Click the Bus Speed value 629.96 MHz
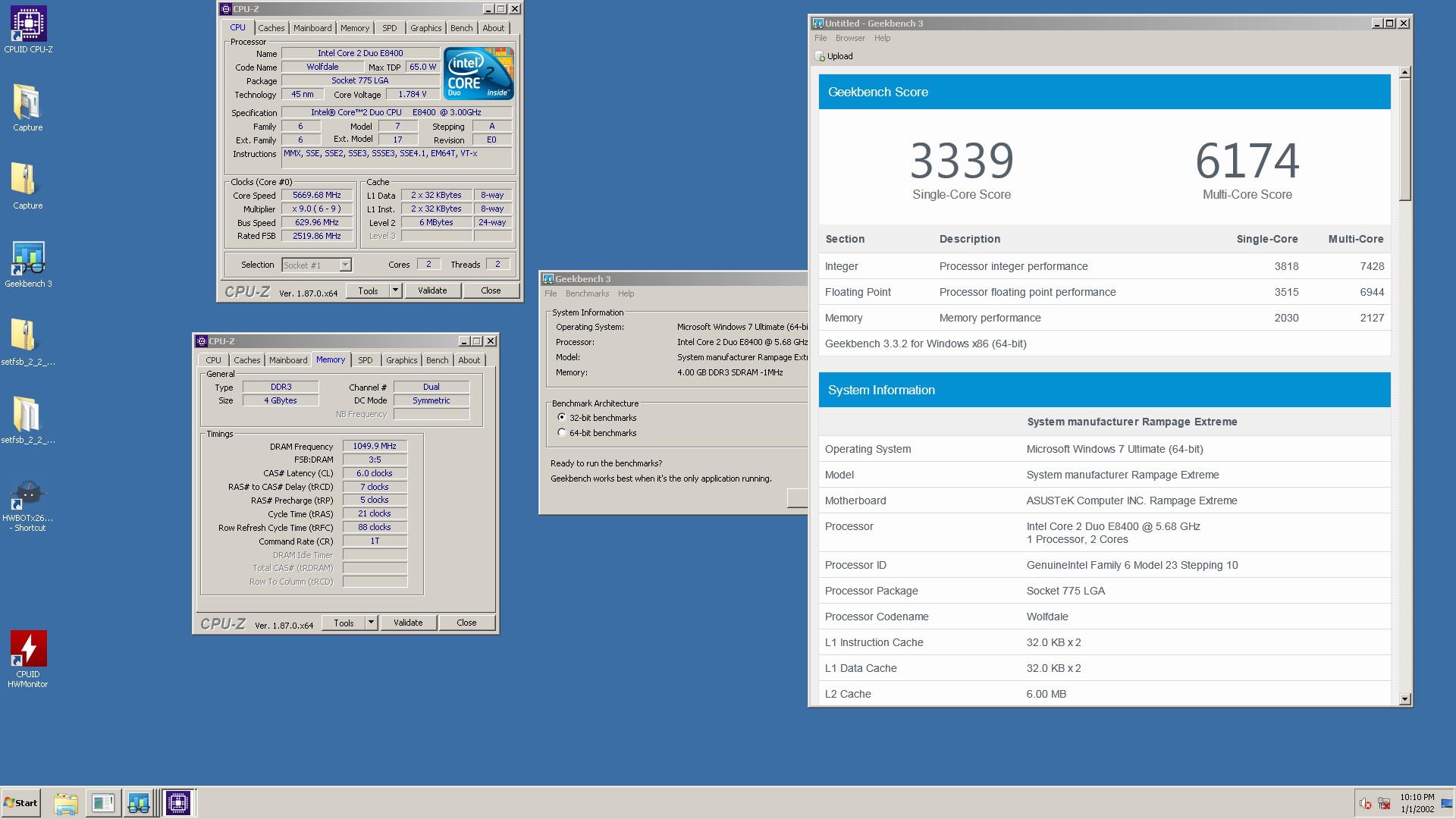The image size is (1456, 819). (317, 222)
